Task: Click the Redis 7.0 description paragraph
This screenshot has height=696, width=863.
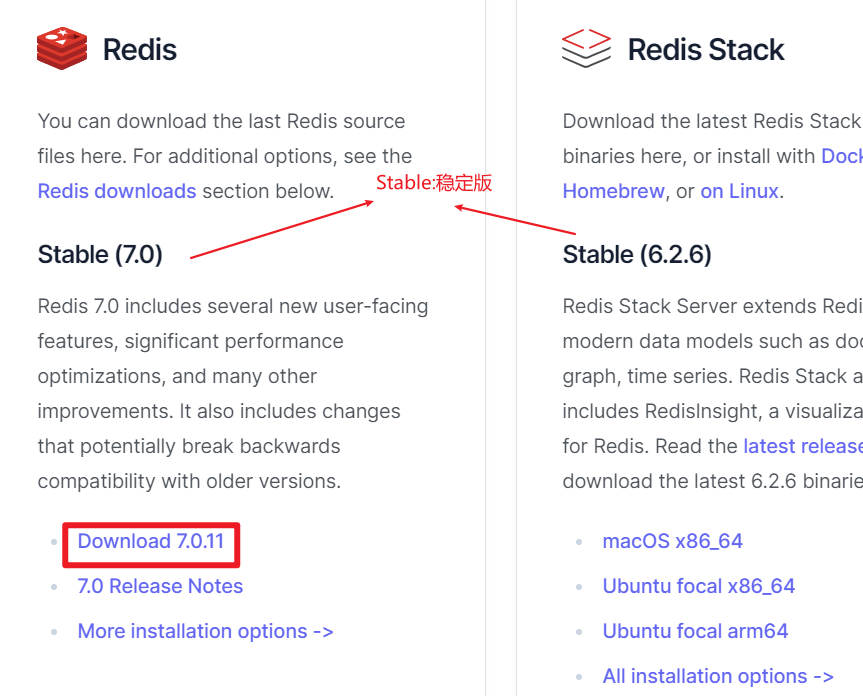Action: click(x=233, y=394)
